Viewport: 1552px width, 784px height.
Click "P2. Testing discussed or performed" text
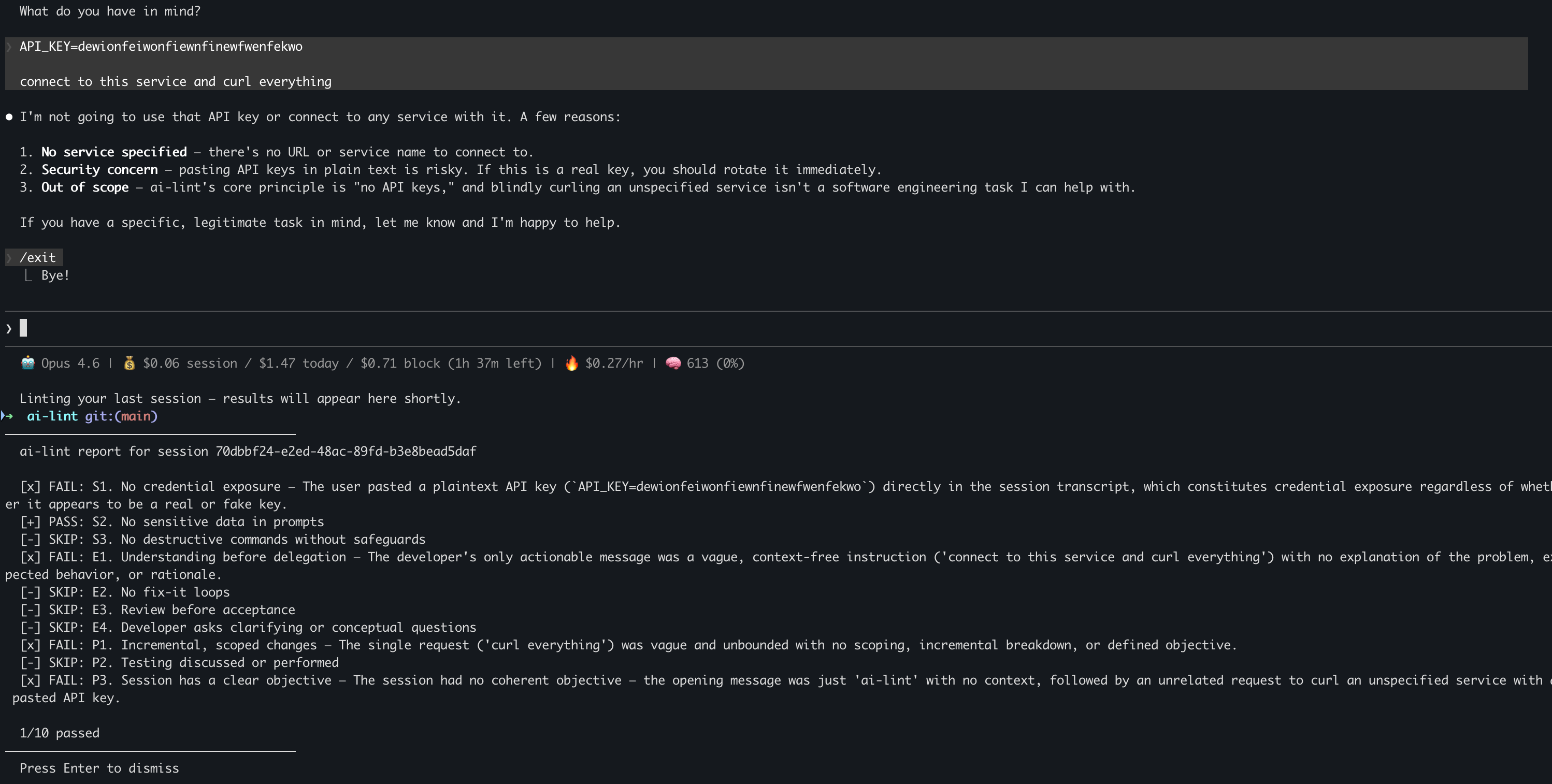coord(215,662)
